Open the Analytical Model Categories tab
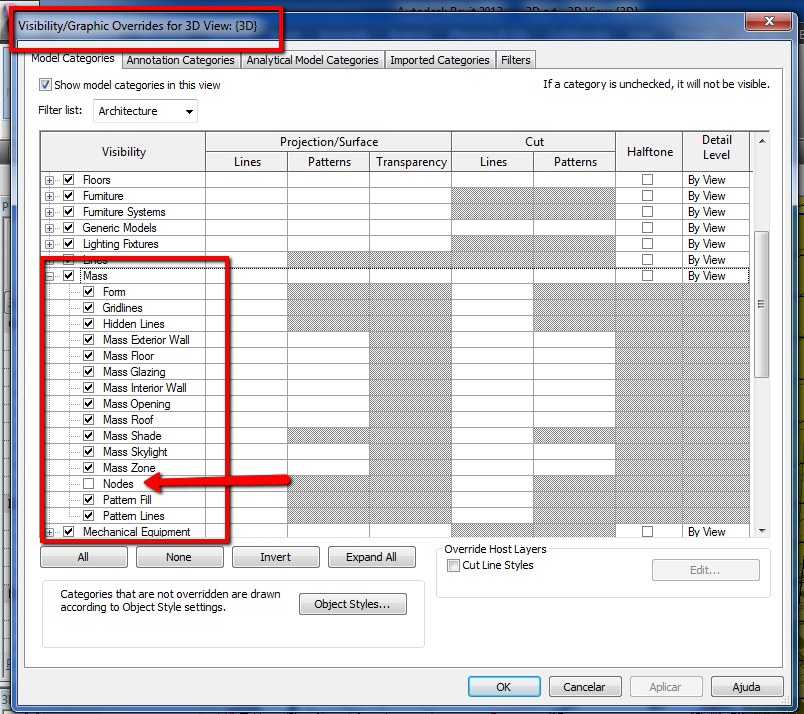804x714 pixels. click(x=312, y=60)
